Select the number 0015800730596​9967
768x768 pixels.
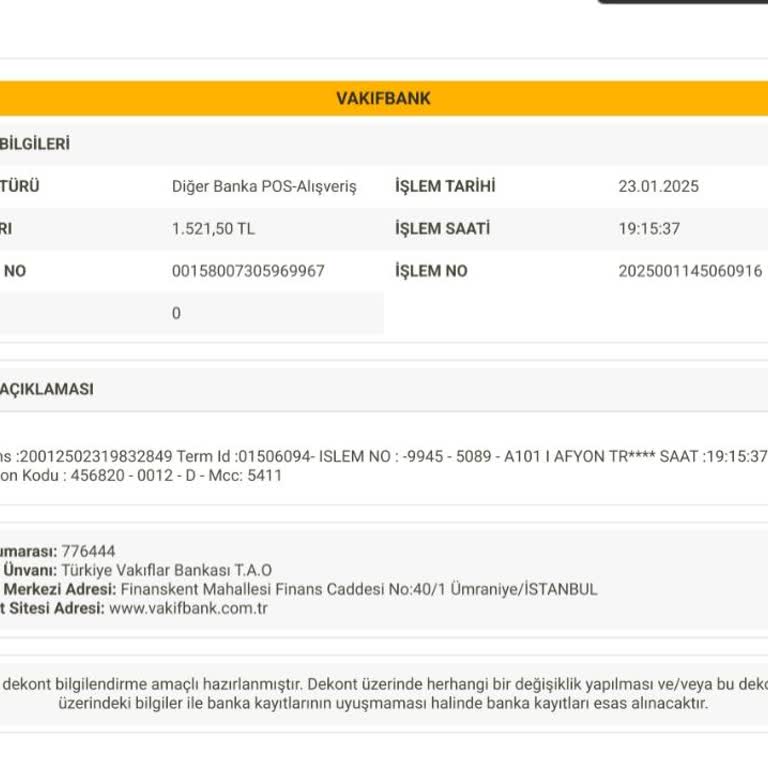(248, 271)
